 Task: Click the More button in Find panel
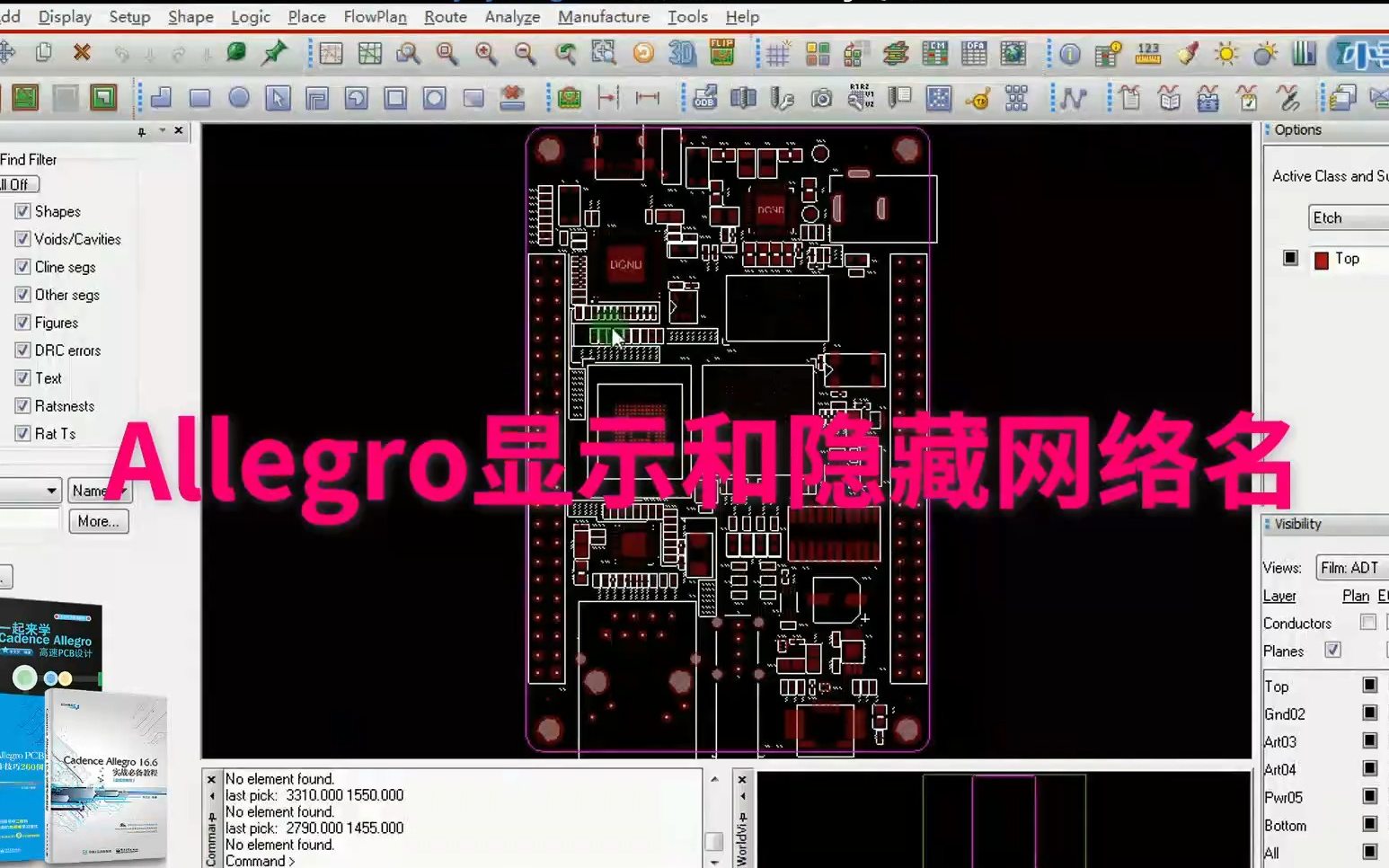[98, 521]
